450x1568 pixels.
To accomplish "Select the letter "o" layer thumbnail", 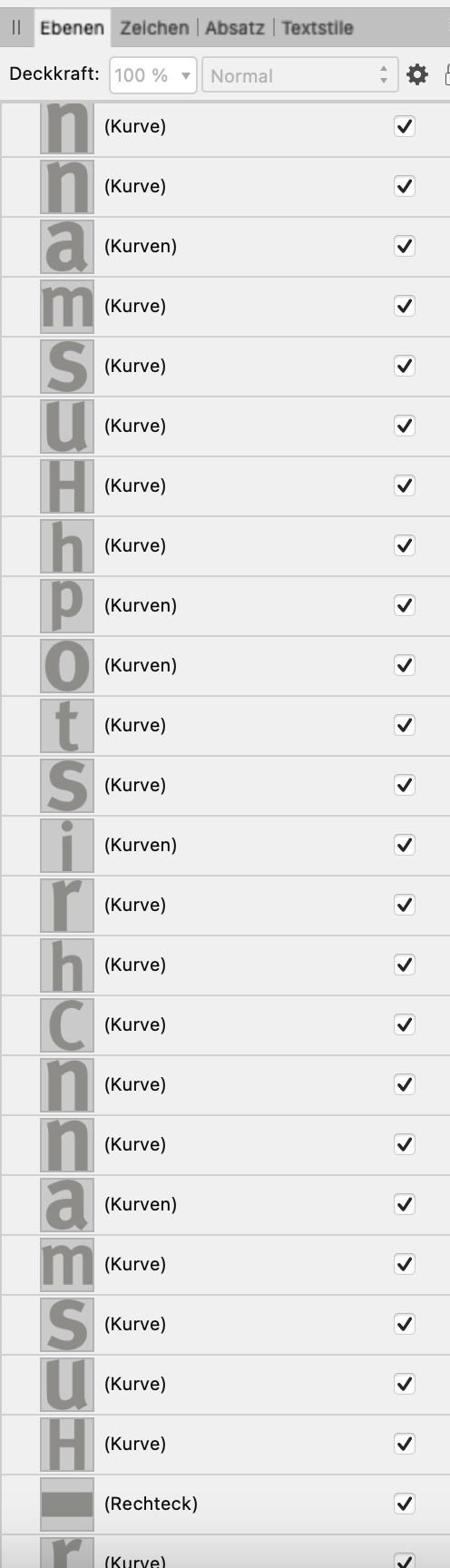I will point(67,665).
